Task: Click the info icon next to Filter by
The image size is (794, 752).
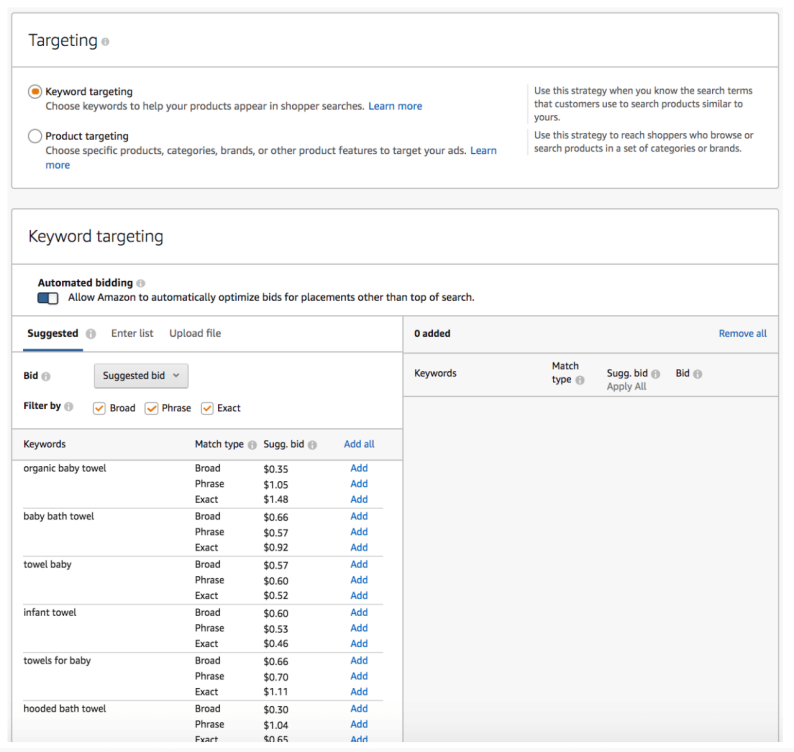Action: coord(68,407)
